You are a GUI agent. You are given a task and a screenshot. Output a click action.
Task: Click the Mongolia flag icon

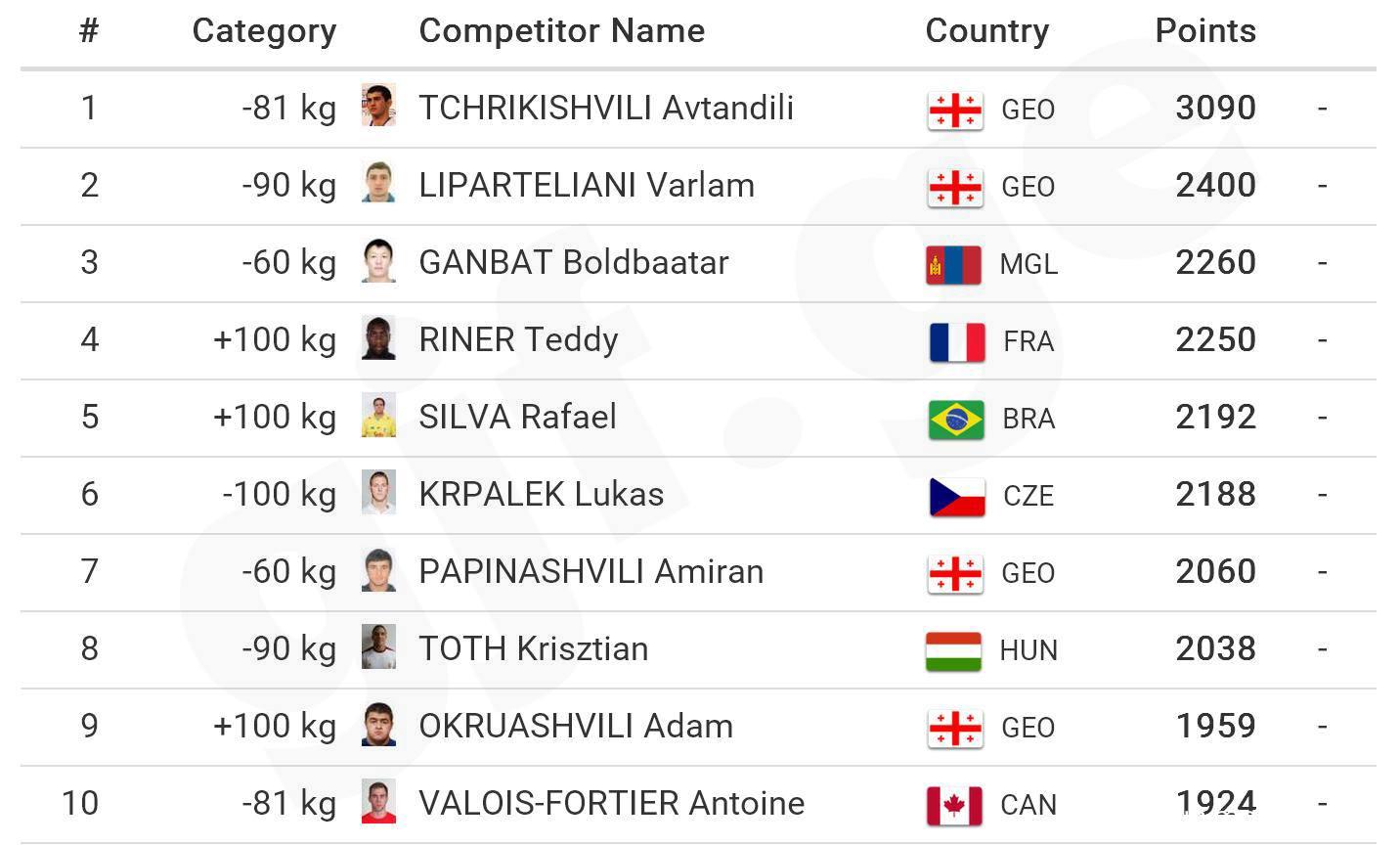(x=953, y=264)
